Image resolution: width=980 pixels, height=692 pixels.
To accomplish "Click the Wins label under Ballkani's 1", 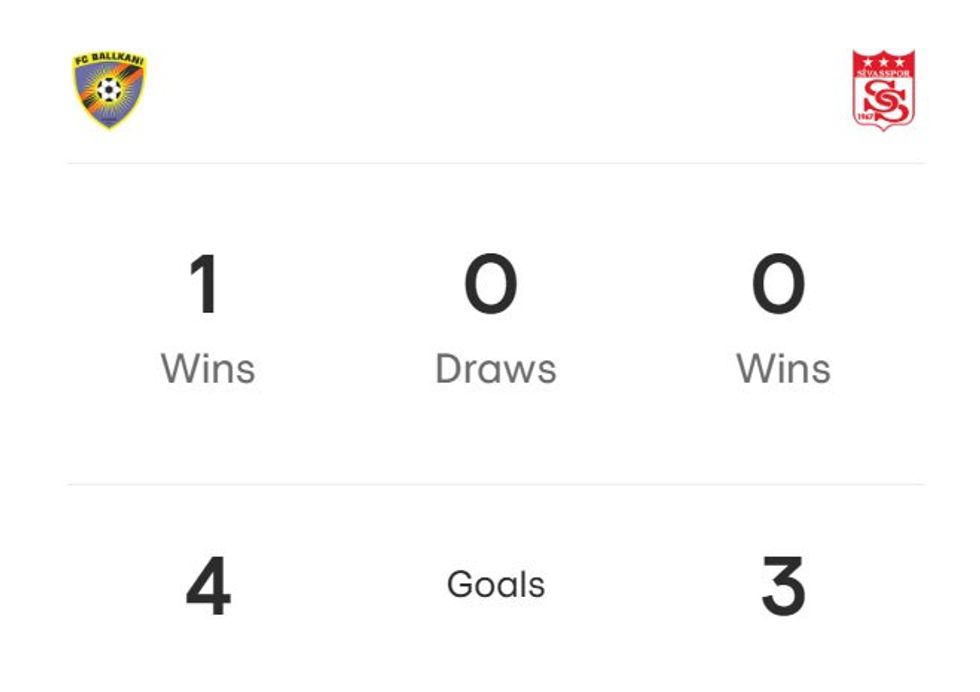I will pyautogui.click(x=208, y=368).
